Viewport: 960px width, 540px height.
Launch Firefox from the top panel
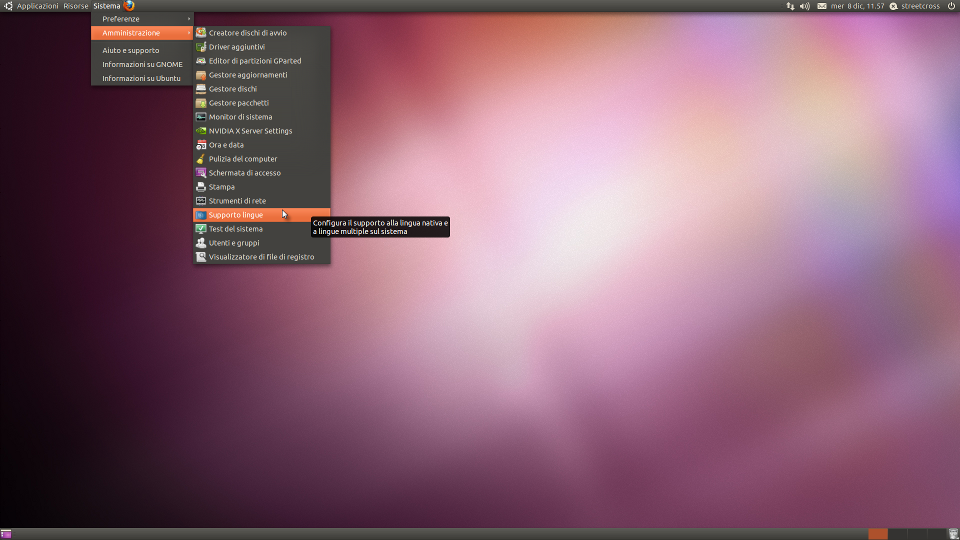pyautogui.click(x=129, y=6)
